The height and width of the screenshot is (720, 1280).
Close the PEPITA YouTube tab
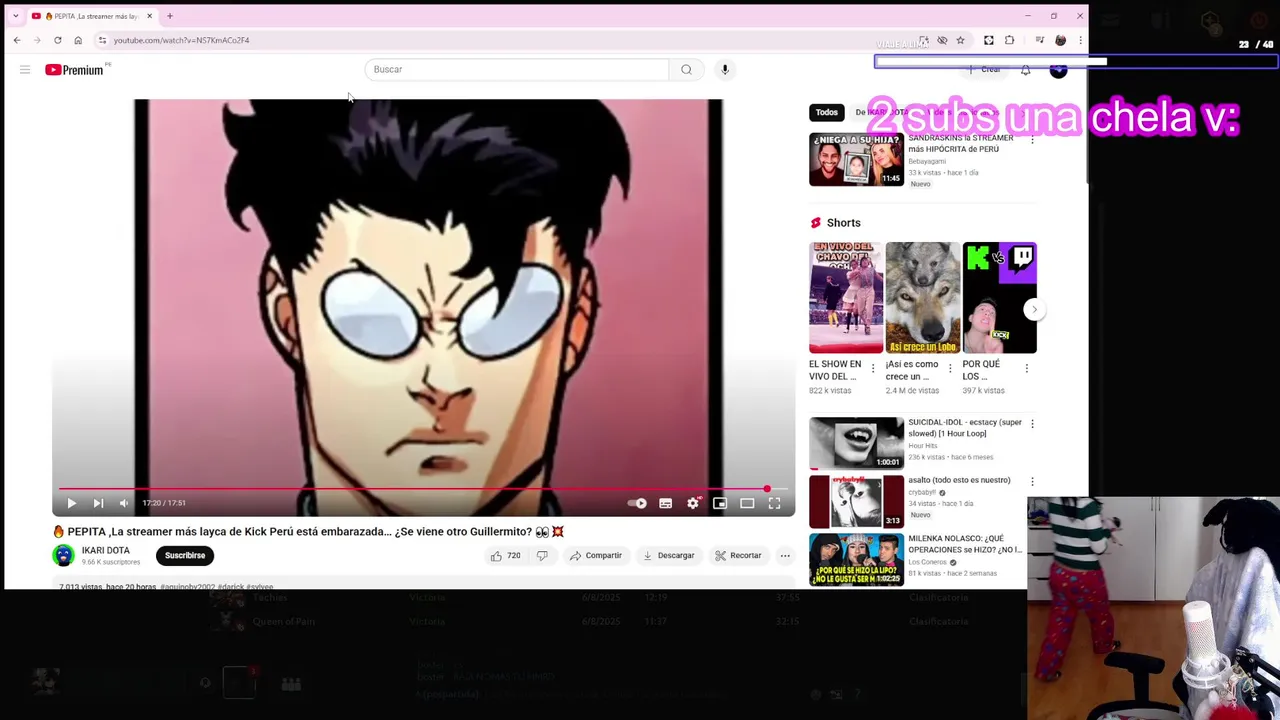[x=149, y=16]
